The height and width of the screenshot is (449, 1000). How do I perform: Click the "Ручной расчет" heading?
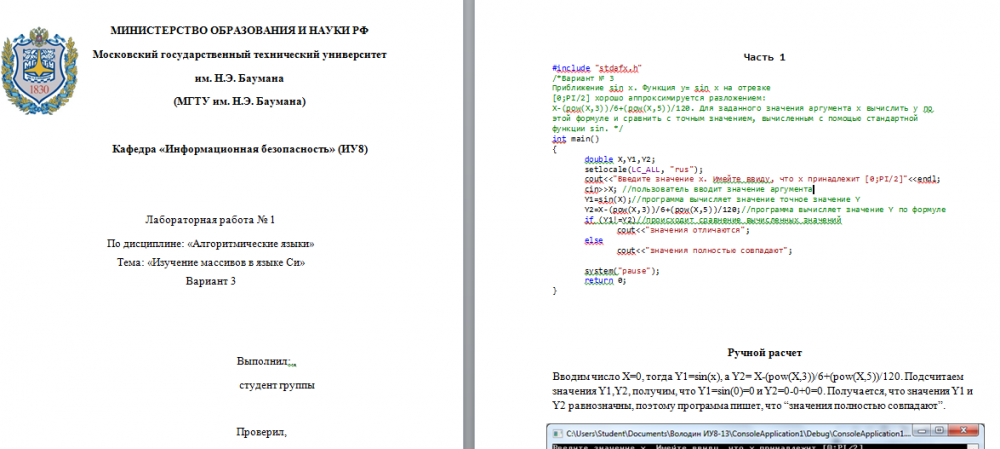(x=766, y=353)
